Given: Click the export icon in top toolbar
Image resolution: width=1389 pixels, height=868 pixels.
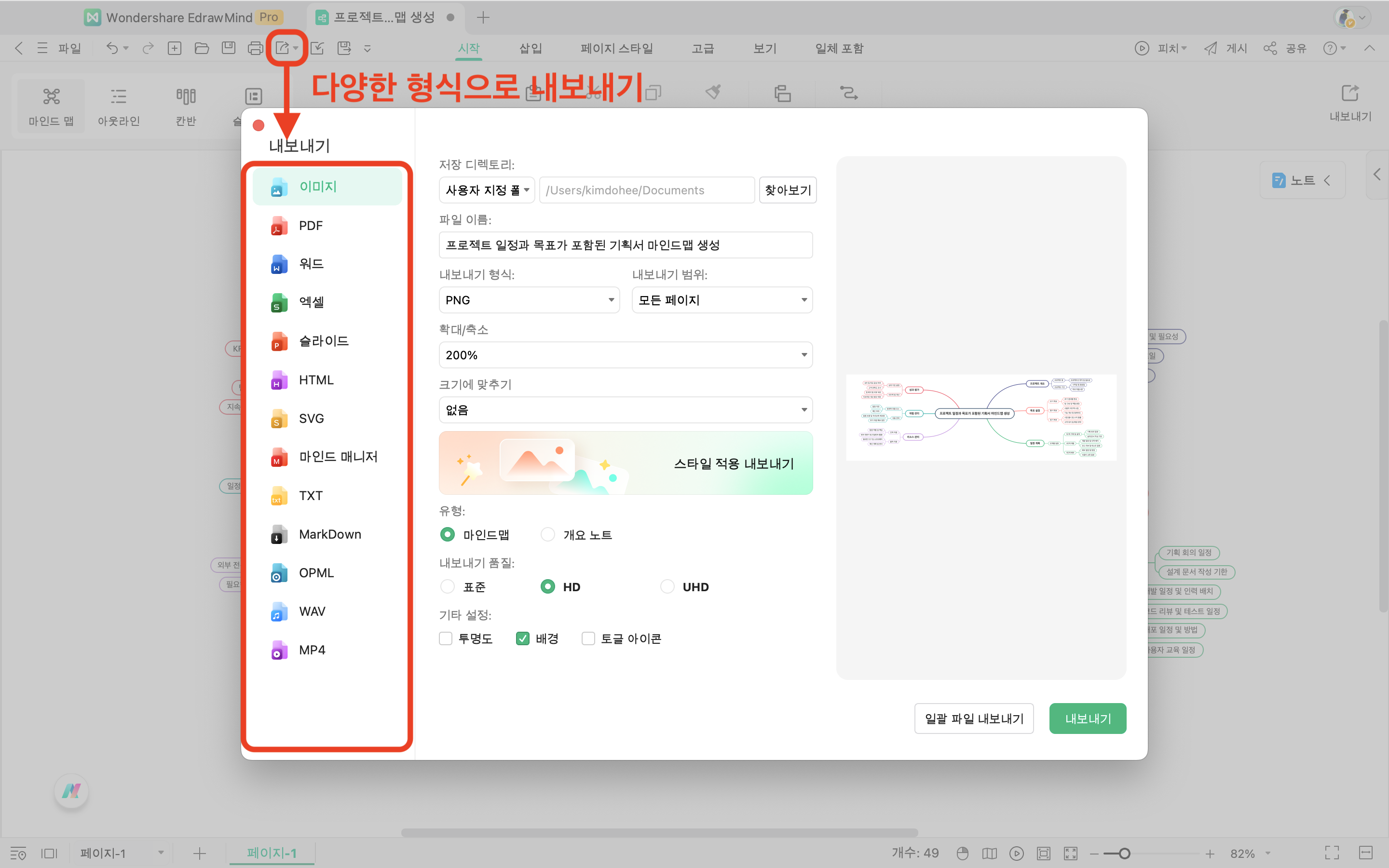Looking at the screenshot, I should pos(282,48).
